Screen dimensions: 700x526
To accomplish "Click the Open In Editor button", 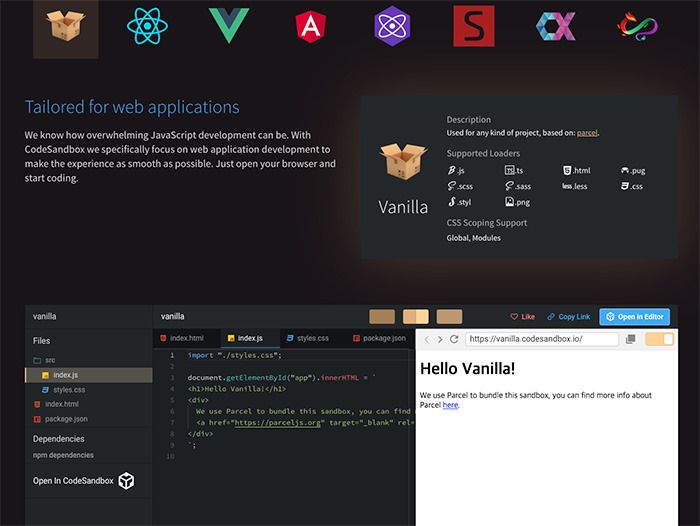I will click(634, 317).
